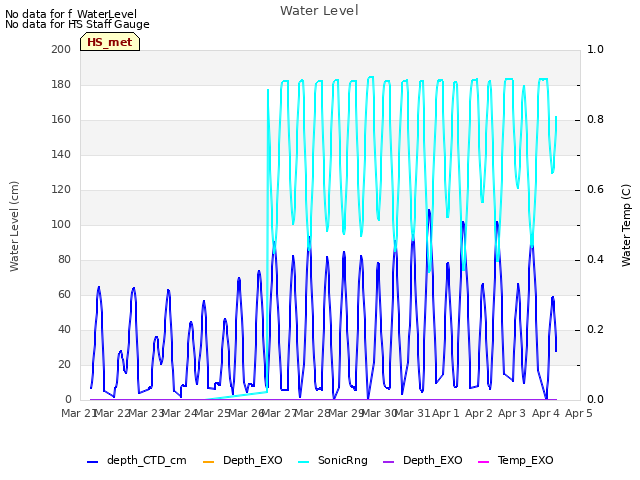640x480 pixels.
Task: Click the Temp_EXO legend label
Action: coord(525,460)
